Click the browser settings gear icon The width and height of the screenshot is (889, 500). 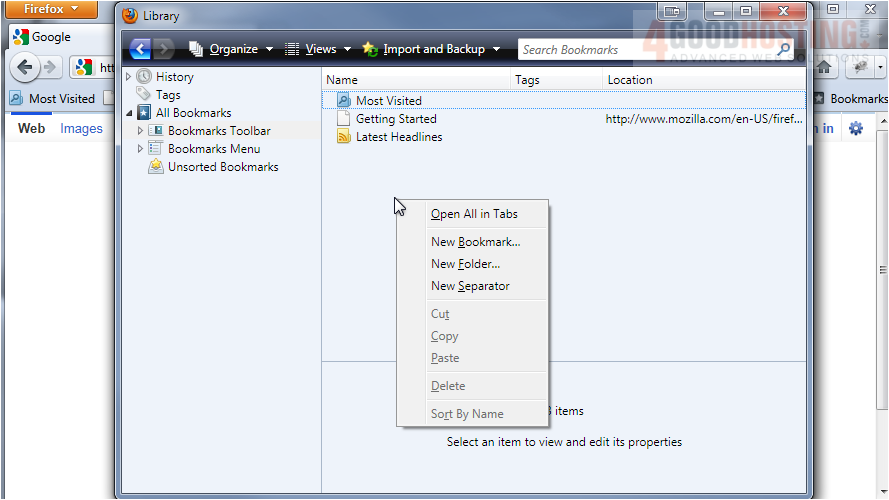click(856, 128)
